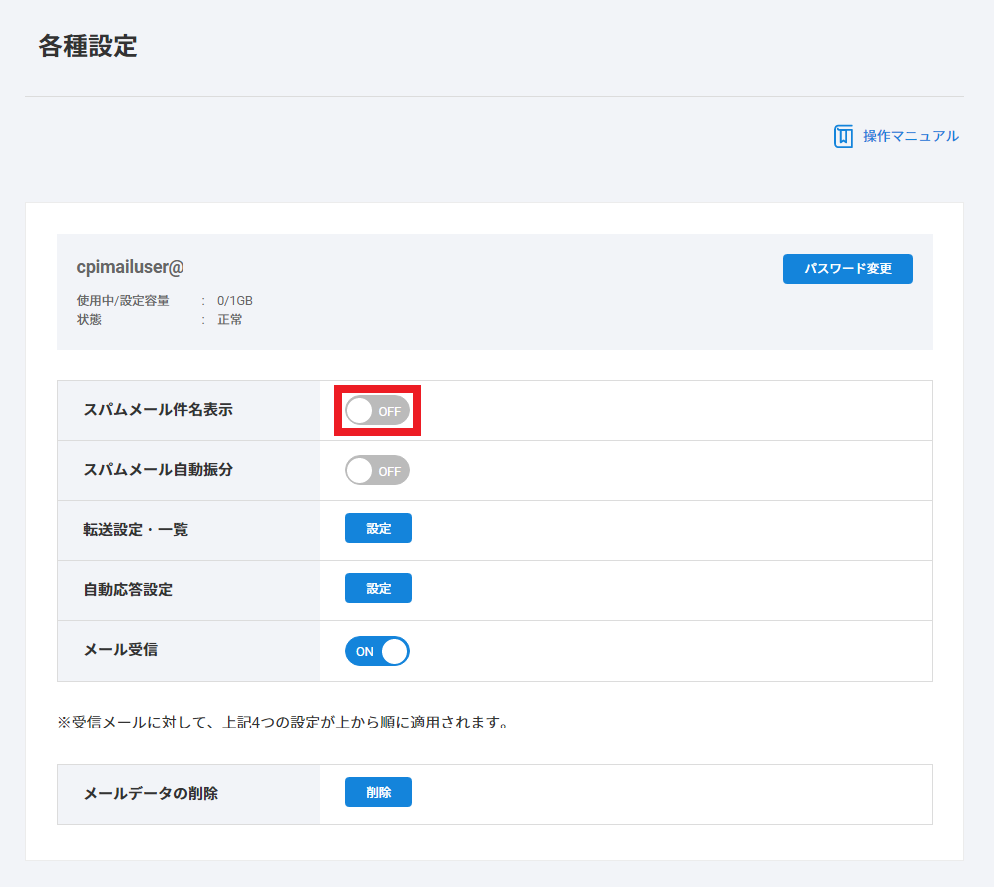Click the operation manual book icon
994x887 pixels.
pyautogui.click(x=843, y=136)
